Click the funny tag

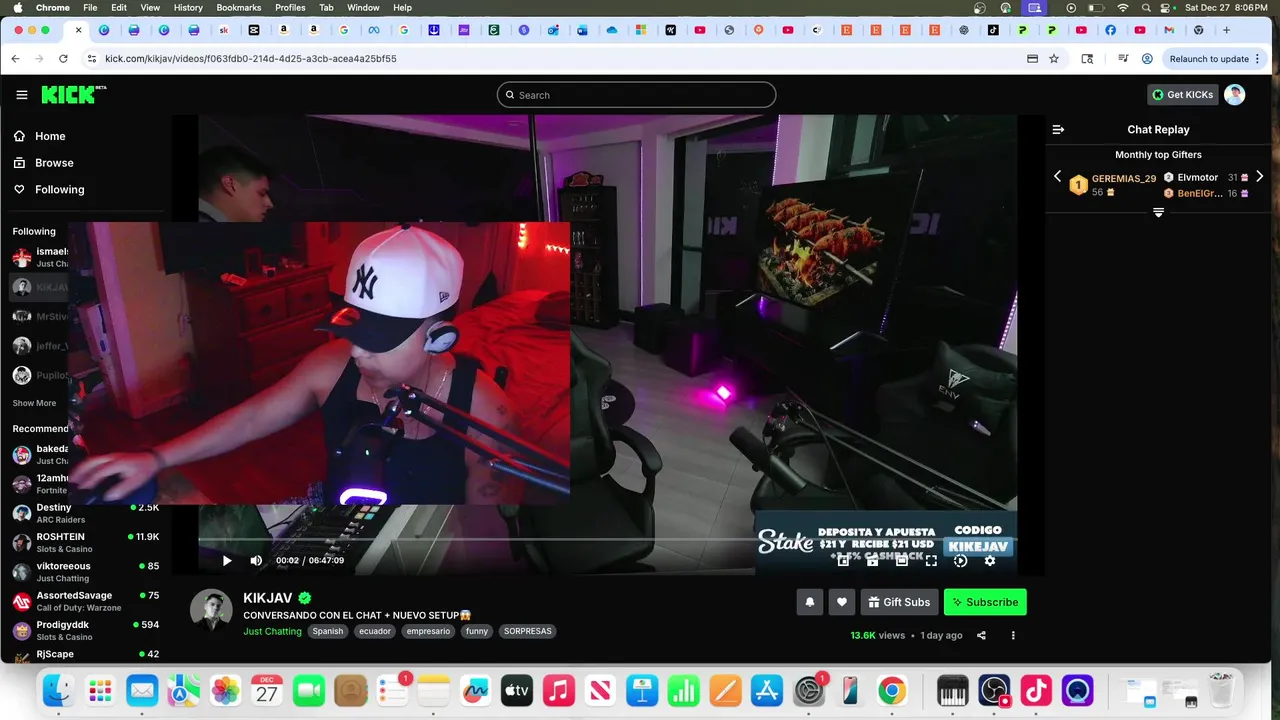(477, 631)
